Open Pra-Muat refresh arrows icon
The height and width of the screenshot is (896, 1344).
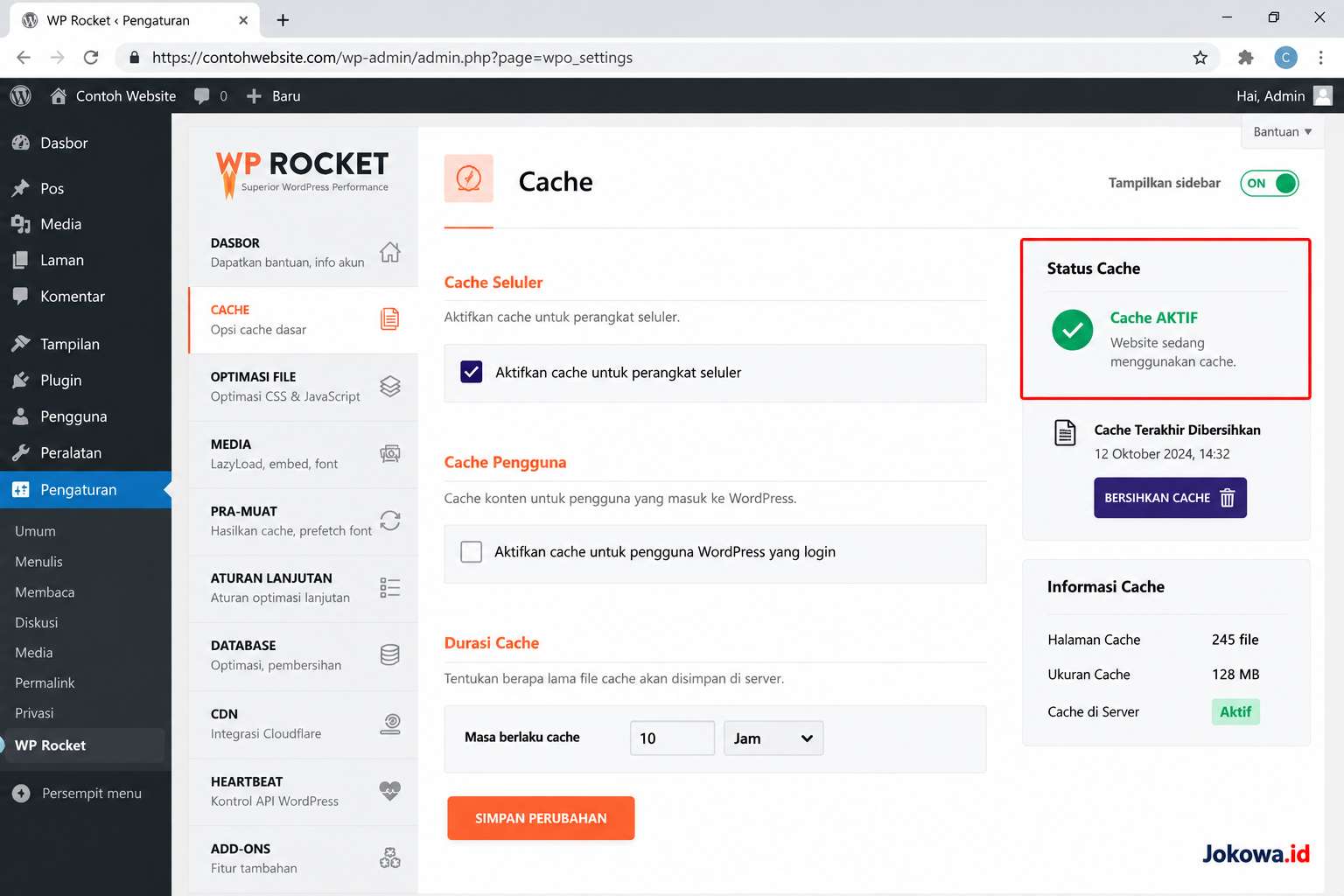pyautogui.click(x=390, y=521)
